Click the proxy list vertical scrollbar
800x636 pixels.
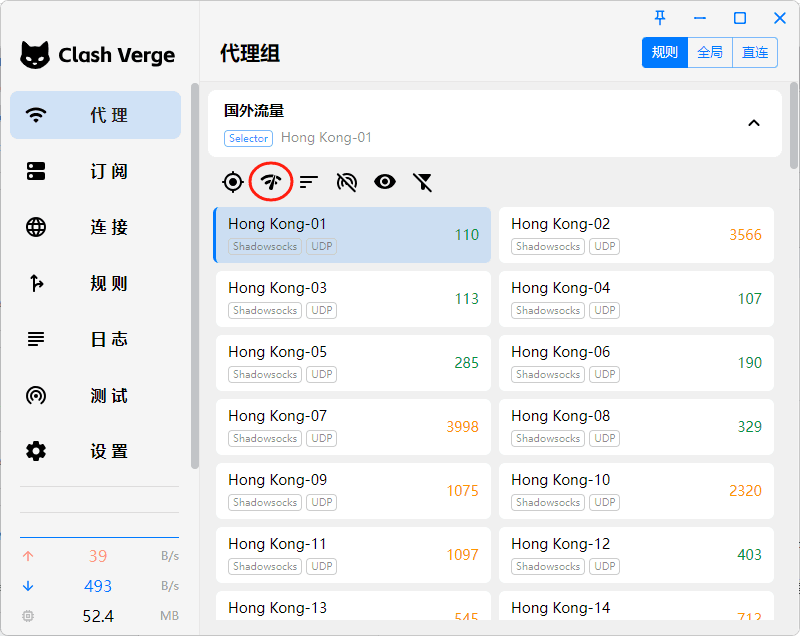794,130
